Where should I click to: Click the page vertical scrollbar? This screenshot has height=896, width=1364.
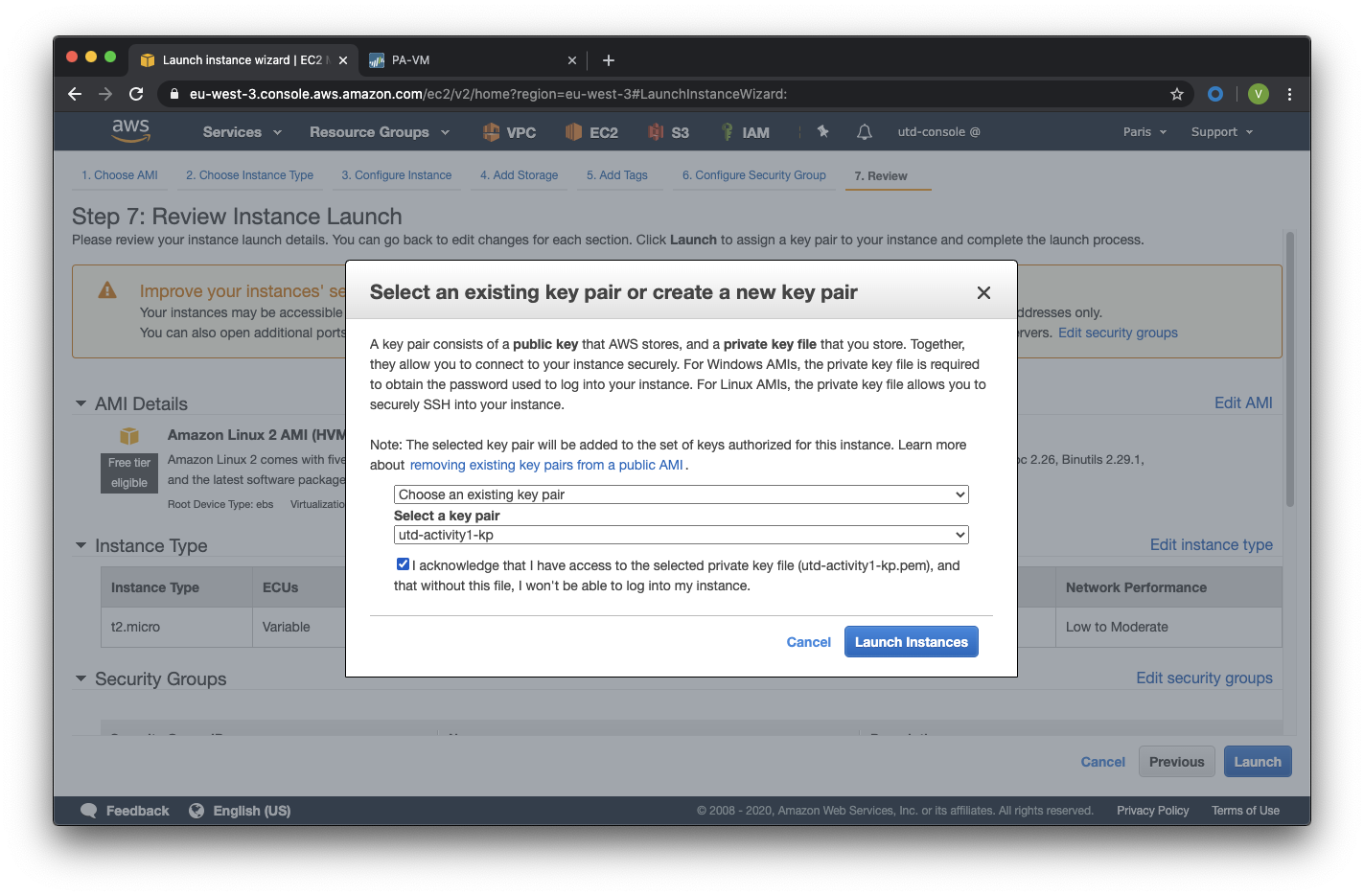(1290, 369)
